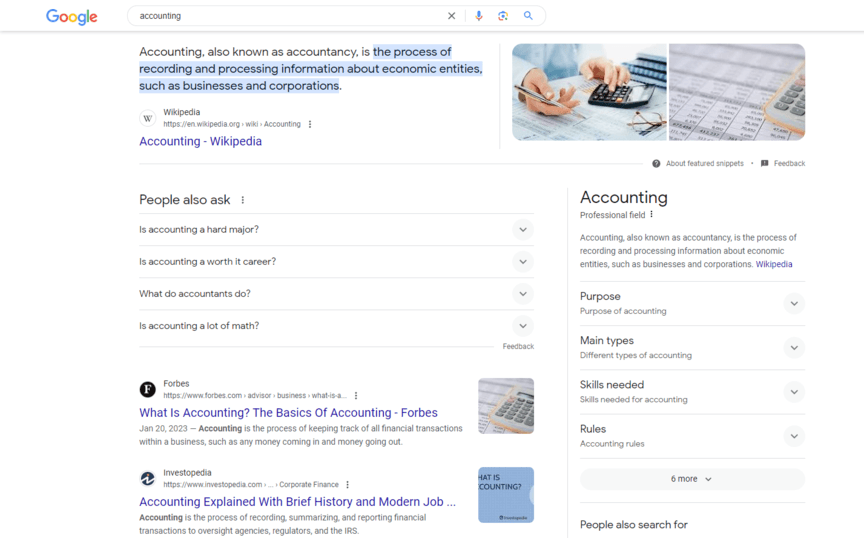Open 'Accounting Explained With Brief History' link
Screen dimensions: 864x538
[298, 502]
